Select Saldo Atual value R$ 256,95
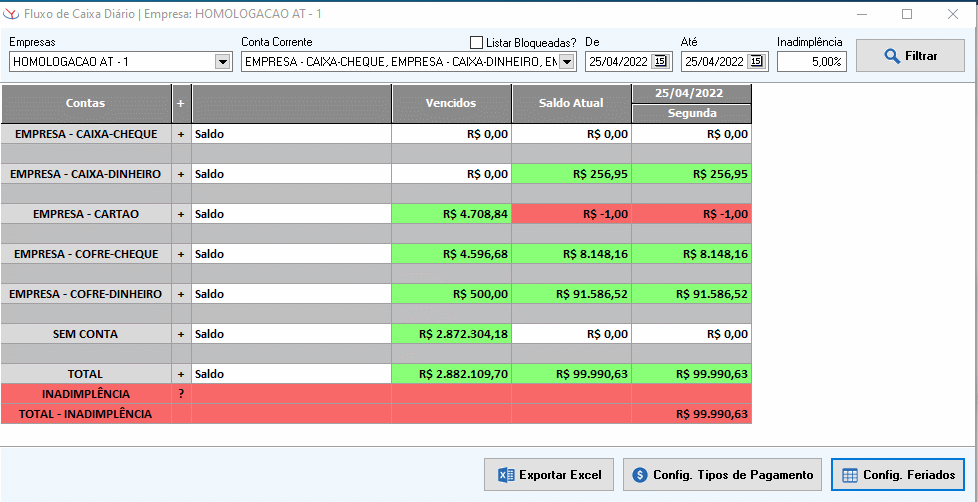This screenshot has height=502, width=978. point(571,174)
